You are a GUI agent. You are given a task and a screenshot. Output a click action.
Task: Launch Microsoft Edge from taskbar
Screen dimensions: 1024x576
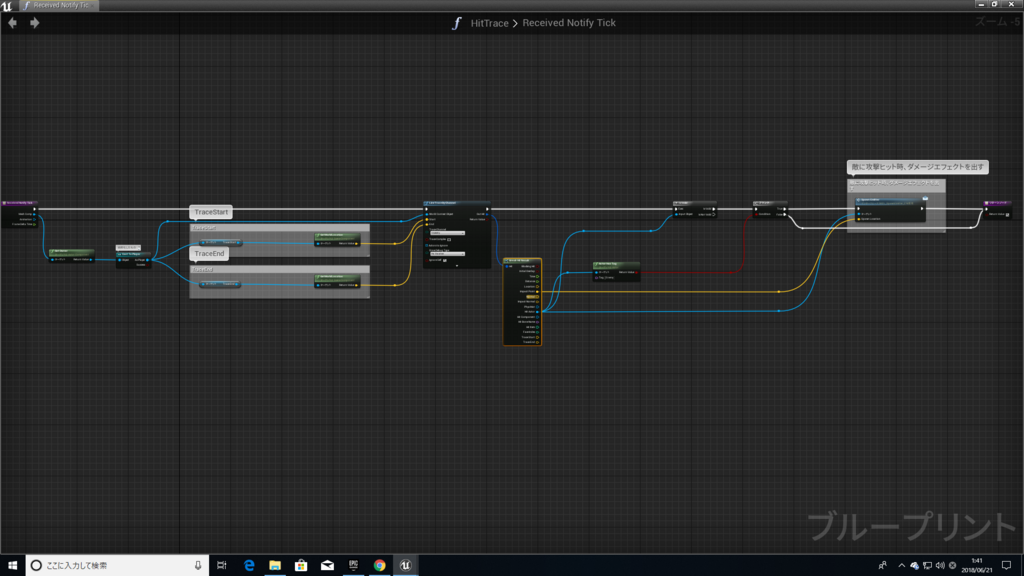[x=249, y=565]
